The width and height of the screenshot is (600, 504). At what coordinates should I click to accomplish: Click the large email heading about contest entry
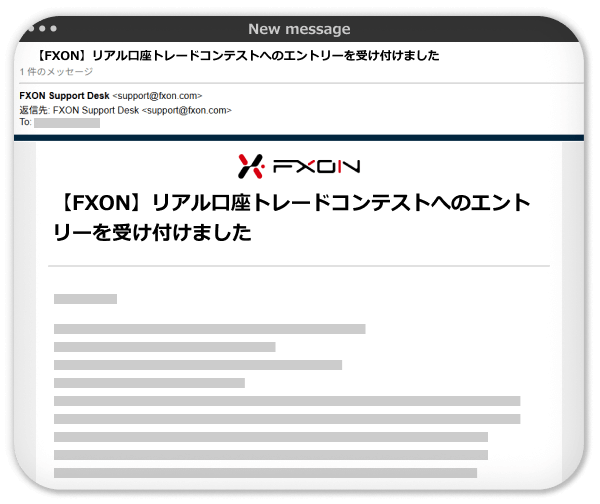(293, 217)
